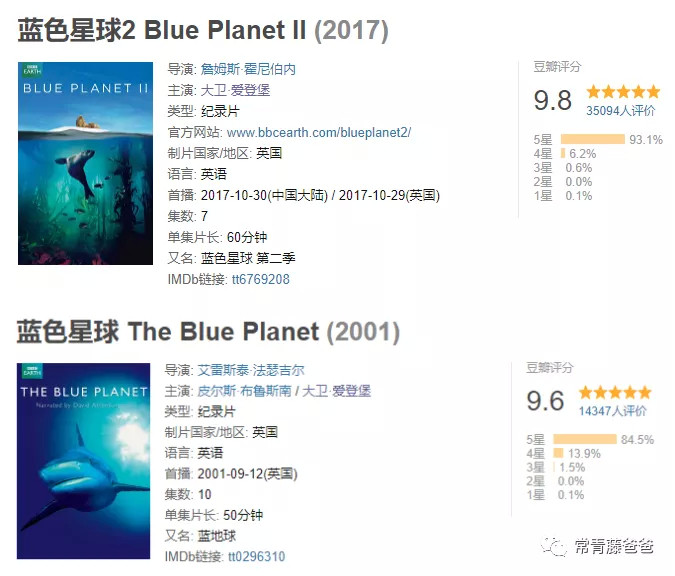
Task: Open IMDb link tt6769208
Action: (x=260, y=279)
